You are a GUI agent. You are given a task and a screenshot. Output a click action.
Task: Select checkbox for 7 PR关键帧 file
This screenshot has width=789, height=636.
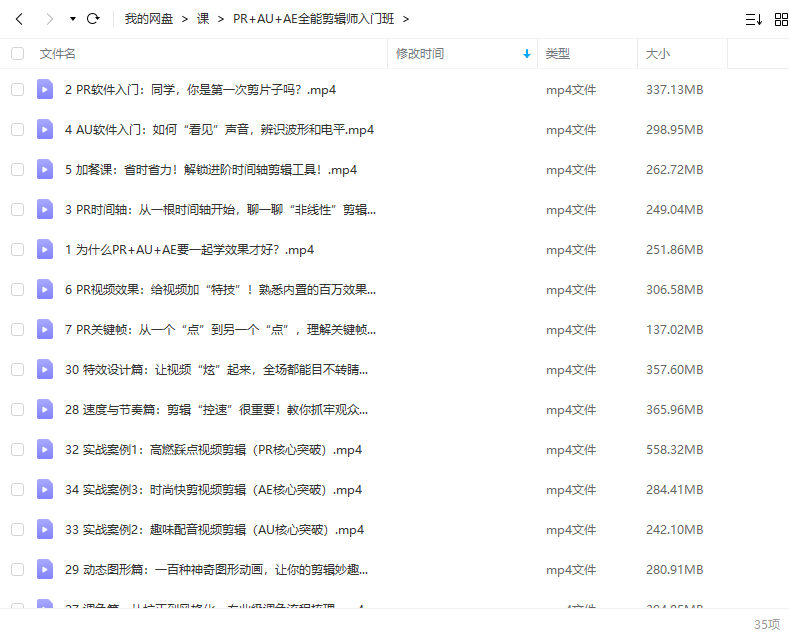pos(17,330)
